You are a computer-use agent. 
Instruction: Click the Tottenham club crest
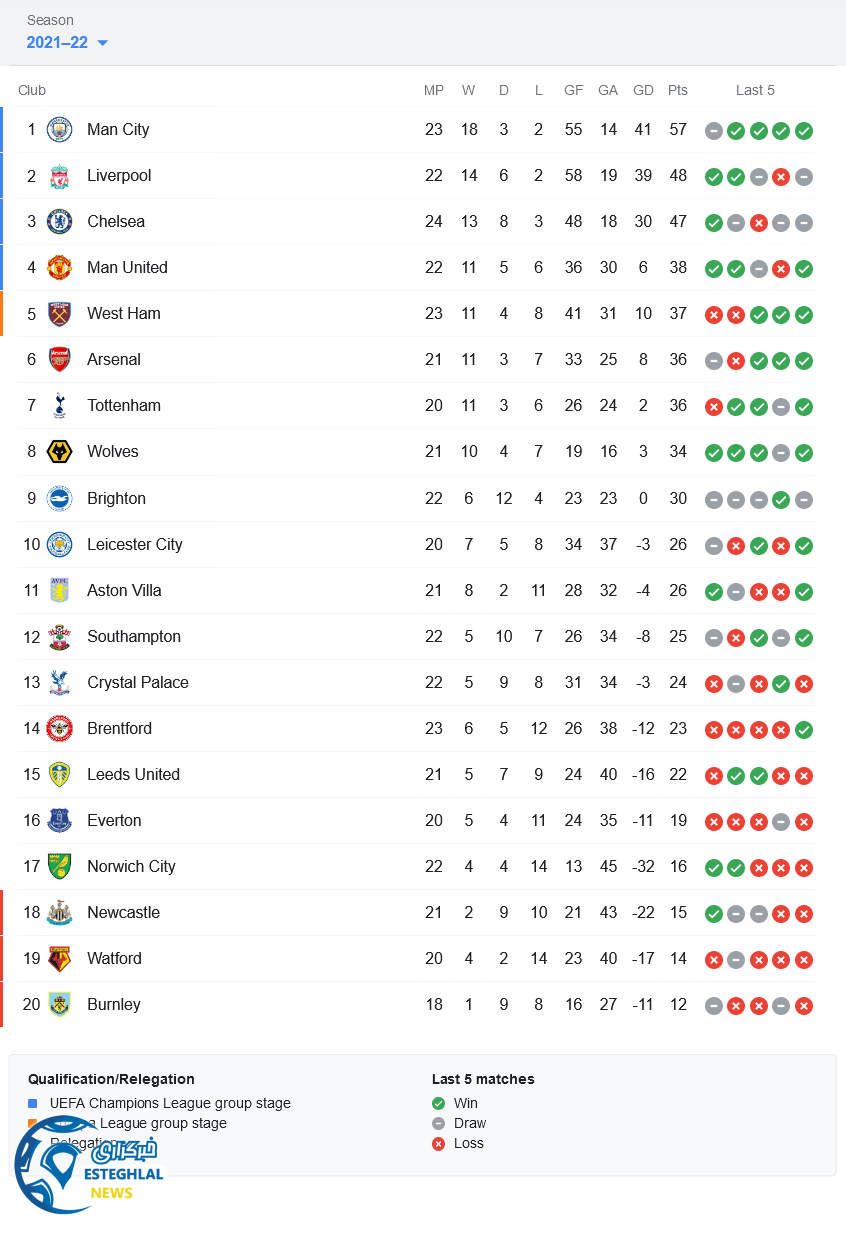pyautogui.click(x=59, y=406)
